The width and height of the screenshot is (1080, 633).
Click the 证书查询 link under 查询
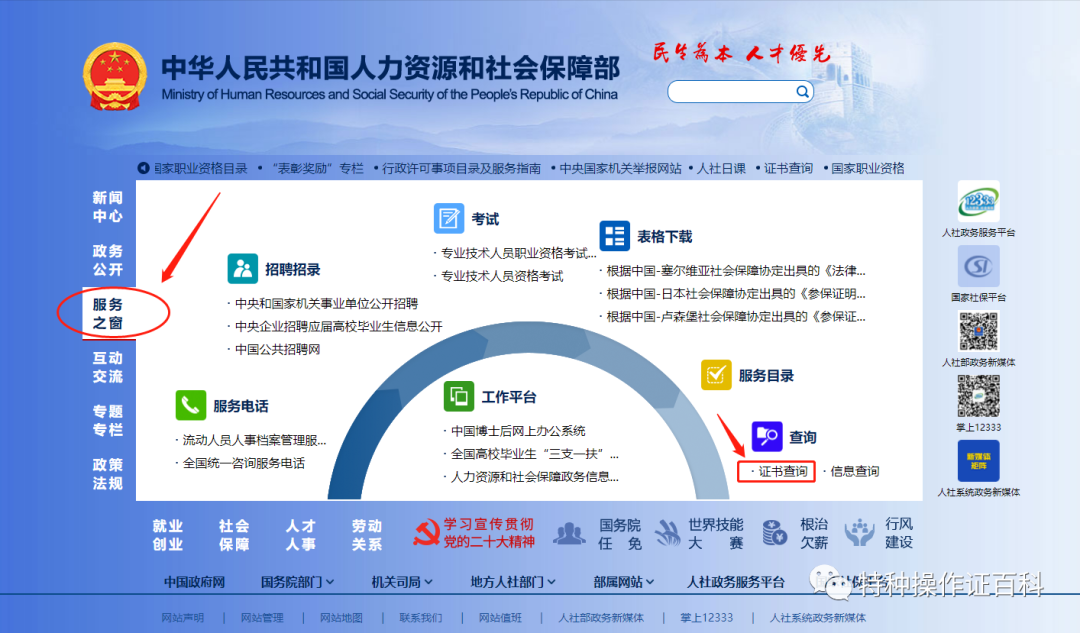point(782,471)
